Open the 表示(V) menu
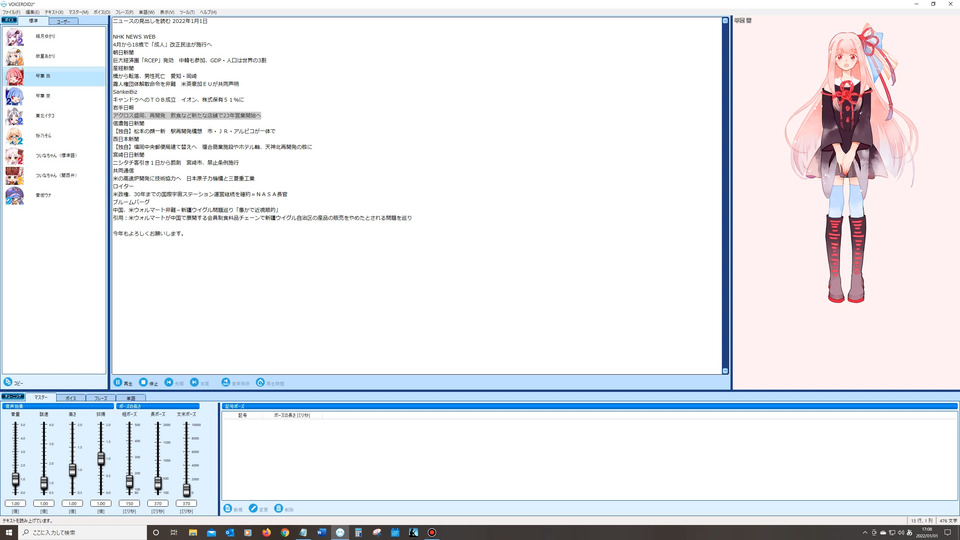This screenshot has width=960, height=540. (x=167, y=12)
